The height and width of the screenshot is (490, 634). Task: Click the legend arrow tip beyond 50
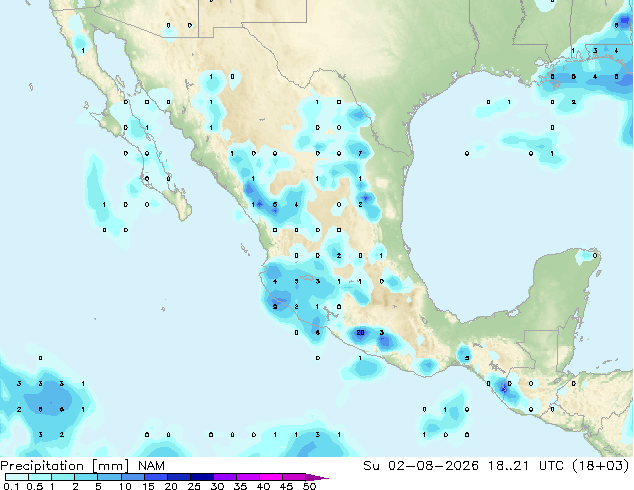(x=319, y=477)
